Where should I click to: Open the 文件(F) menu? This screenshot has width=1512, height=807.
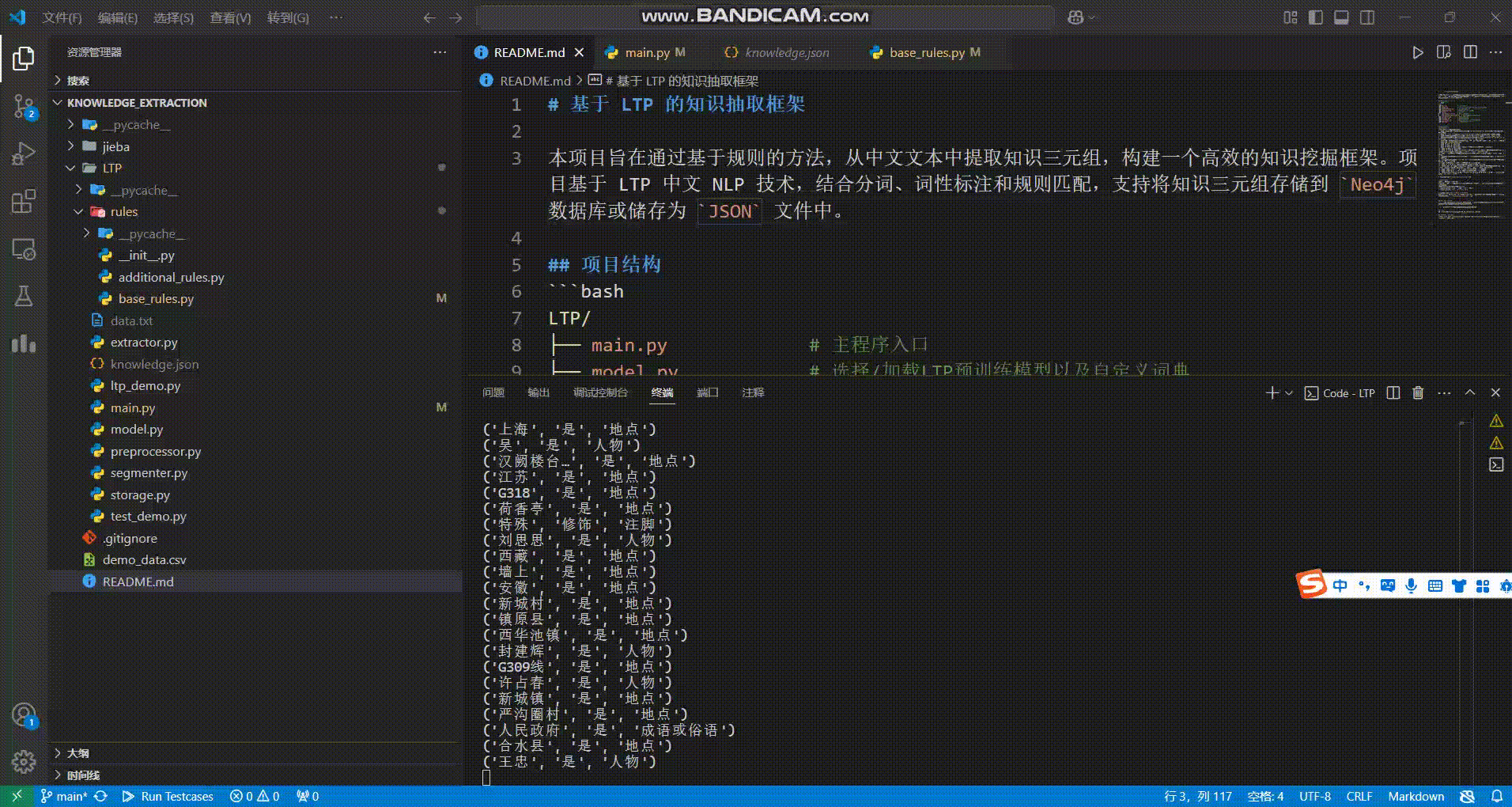(62, 17)
